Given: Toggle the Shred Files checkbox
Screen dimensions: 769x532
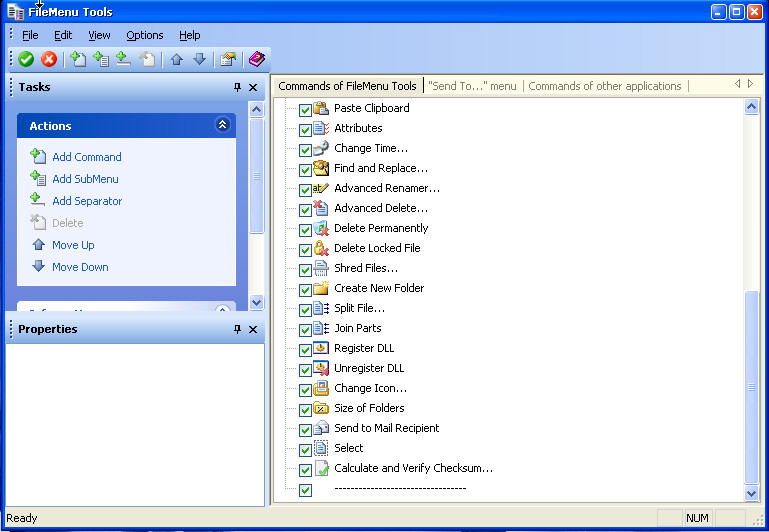Looking at the screenshot, I should (x=305, y=270).
